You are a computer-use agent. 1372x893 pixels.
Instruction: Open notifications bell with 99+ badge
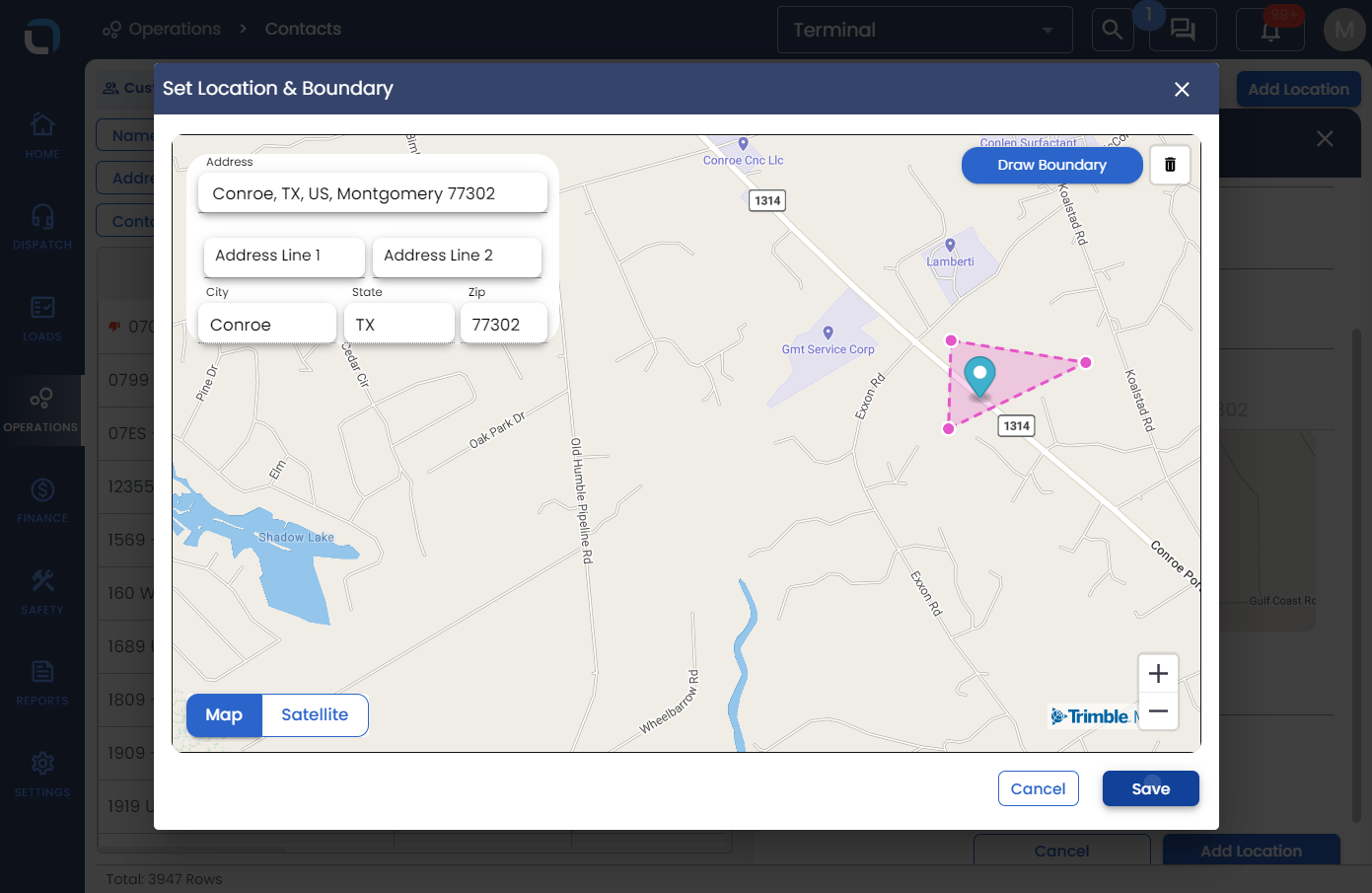[1270, 30]
